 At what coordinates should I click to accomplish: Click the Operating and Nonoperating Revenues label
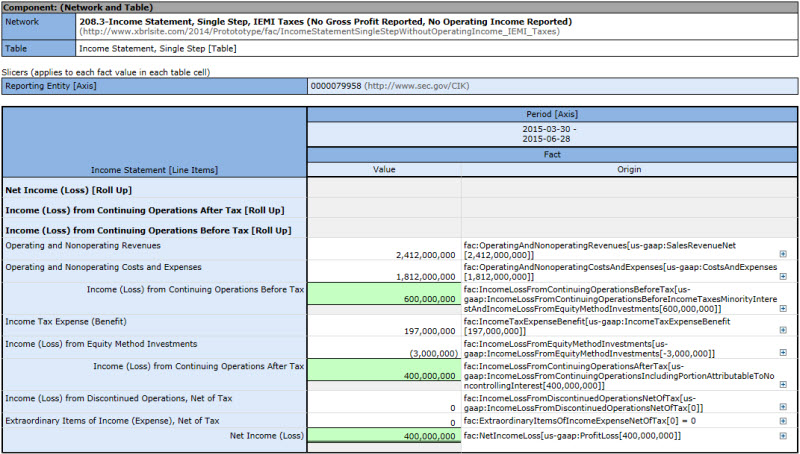coord(83,245)
